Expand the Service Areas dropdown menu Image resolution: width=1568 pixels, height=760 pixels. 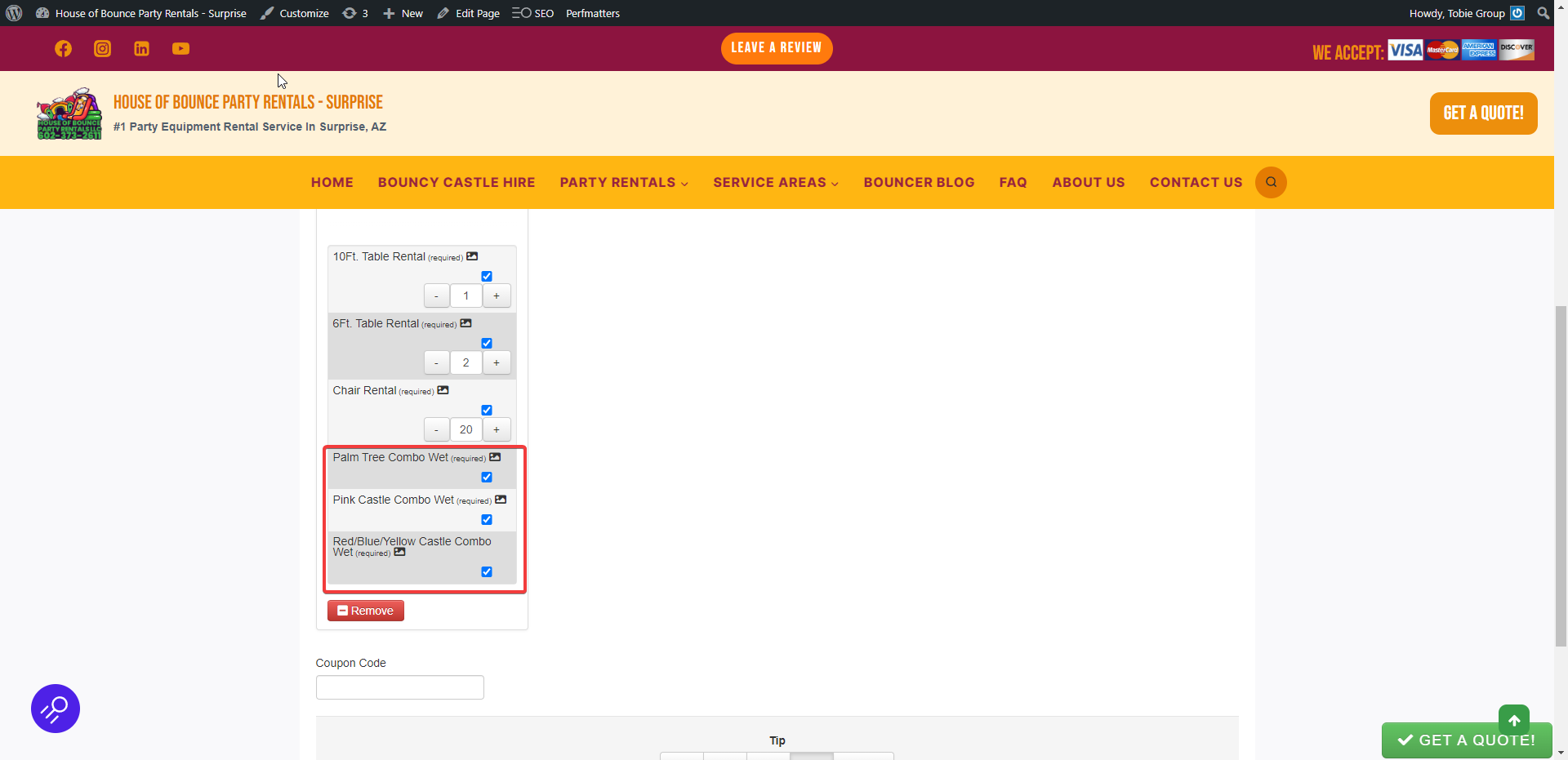pos(775,183)
